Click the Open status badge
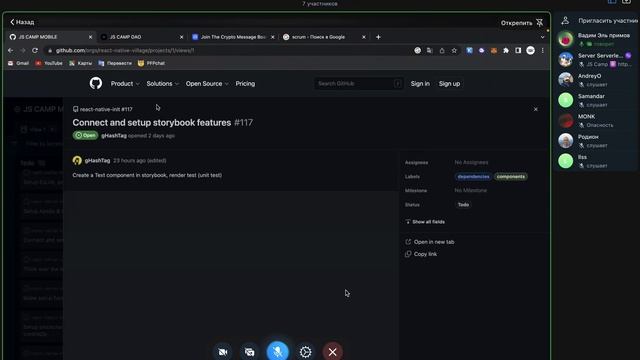The image size is (640, 360). point(85,135)
